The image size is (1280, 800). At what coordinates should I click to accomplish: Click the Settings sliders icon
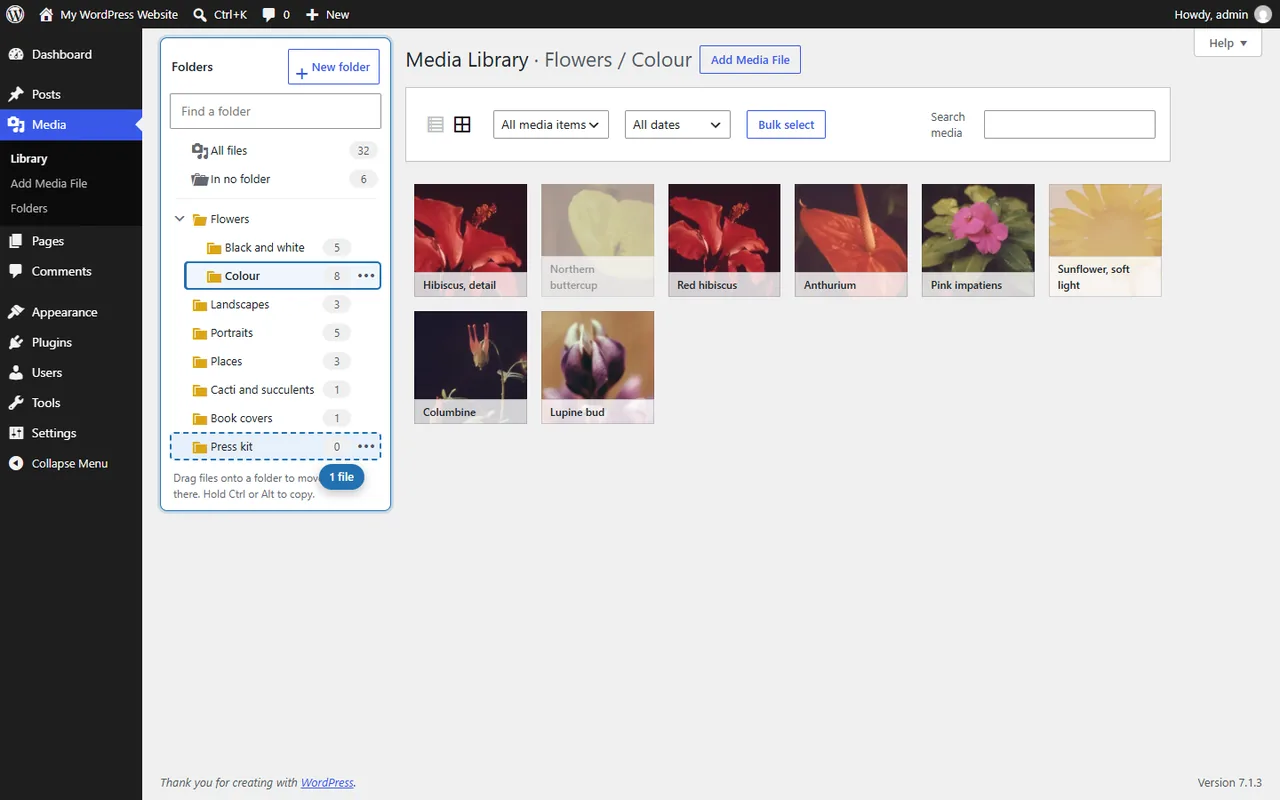[16, 433]
